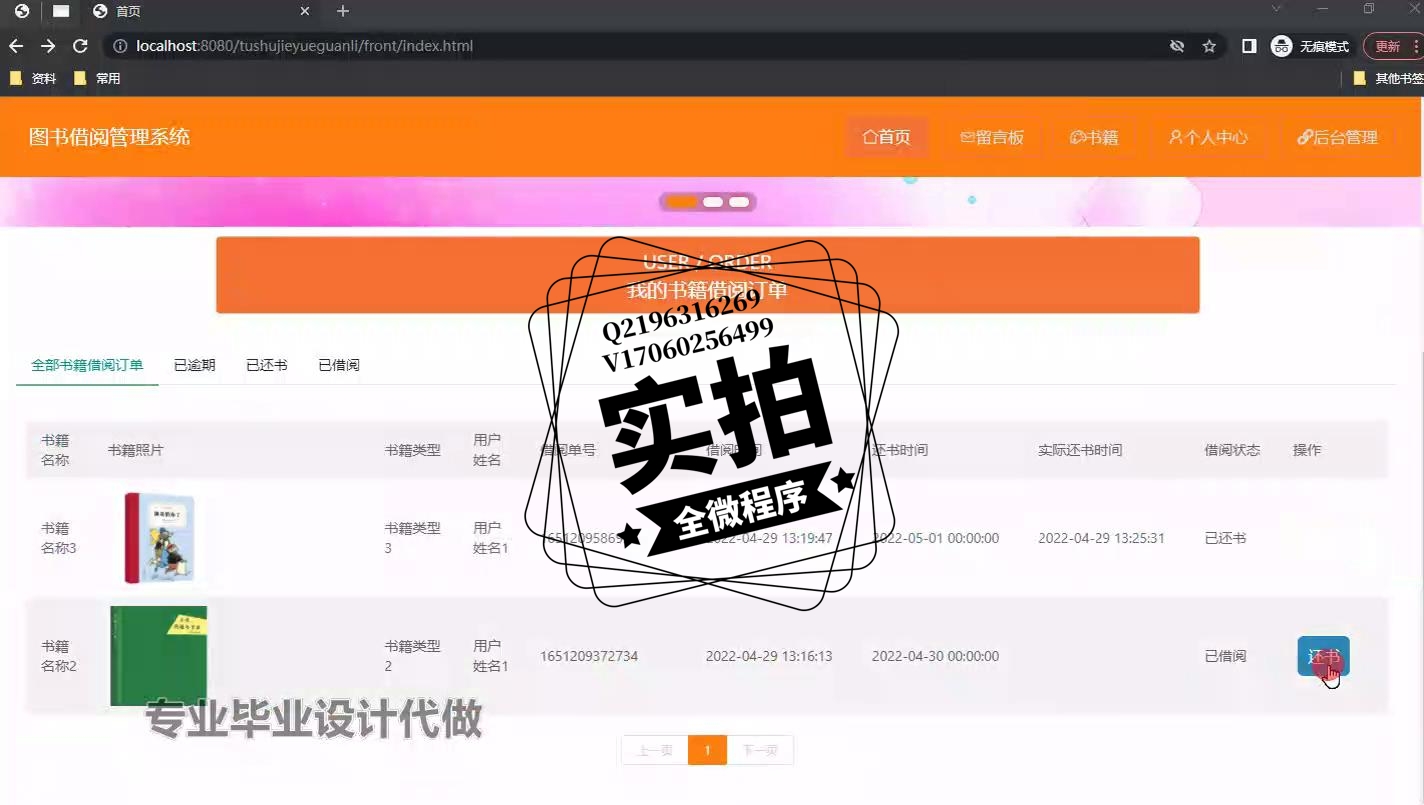Switch to the 已借阅 tab
This screenshot has height=805, width=1424.
[338, 365]
